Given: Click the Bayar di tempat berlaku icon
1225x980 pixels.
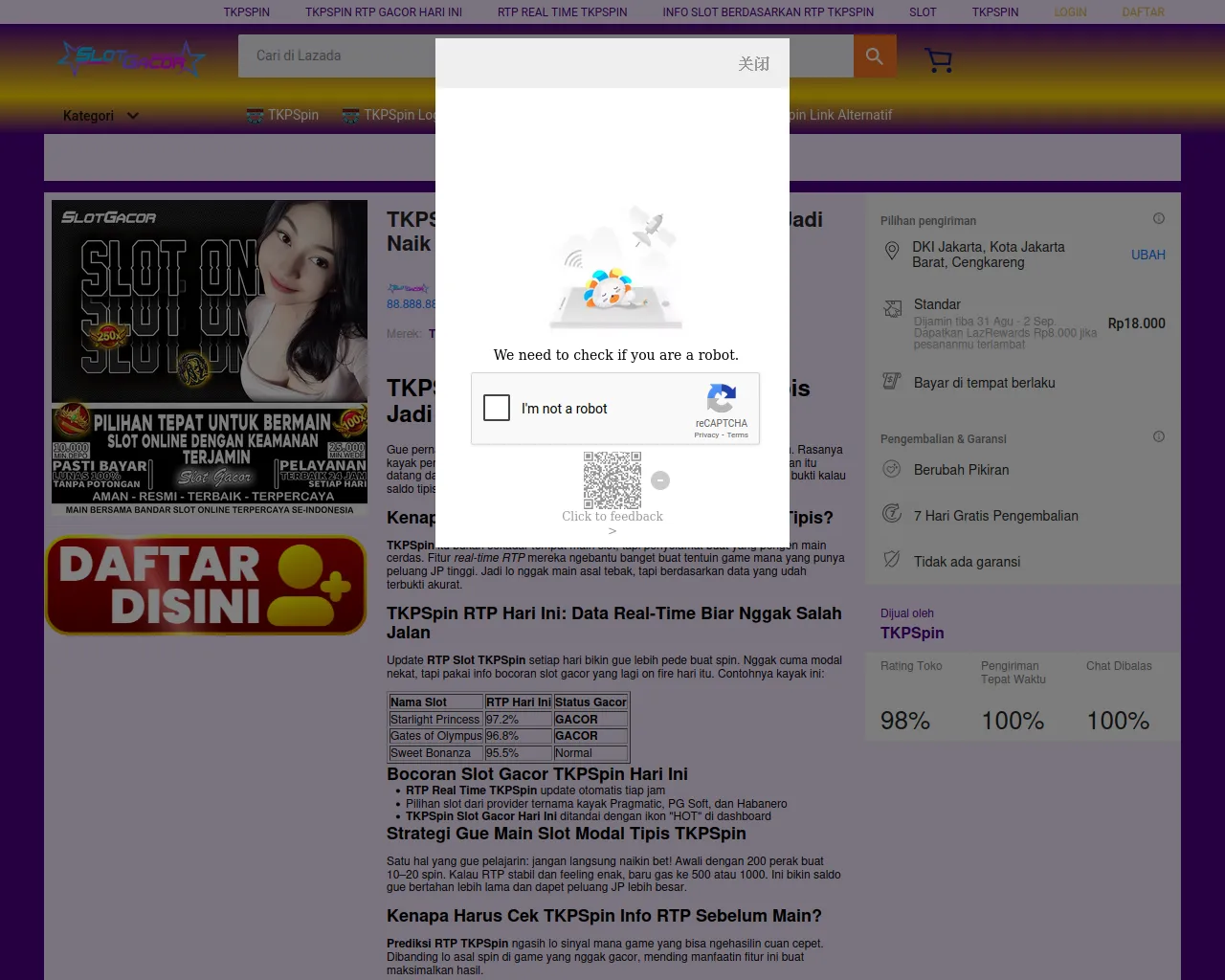Looking at the screenshot, I should point(892,381).
